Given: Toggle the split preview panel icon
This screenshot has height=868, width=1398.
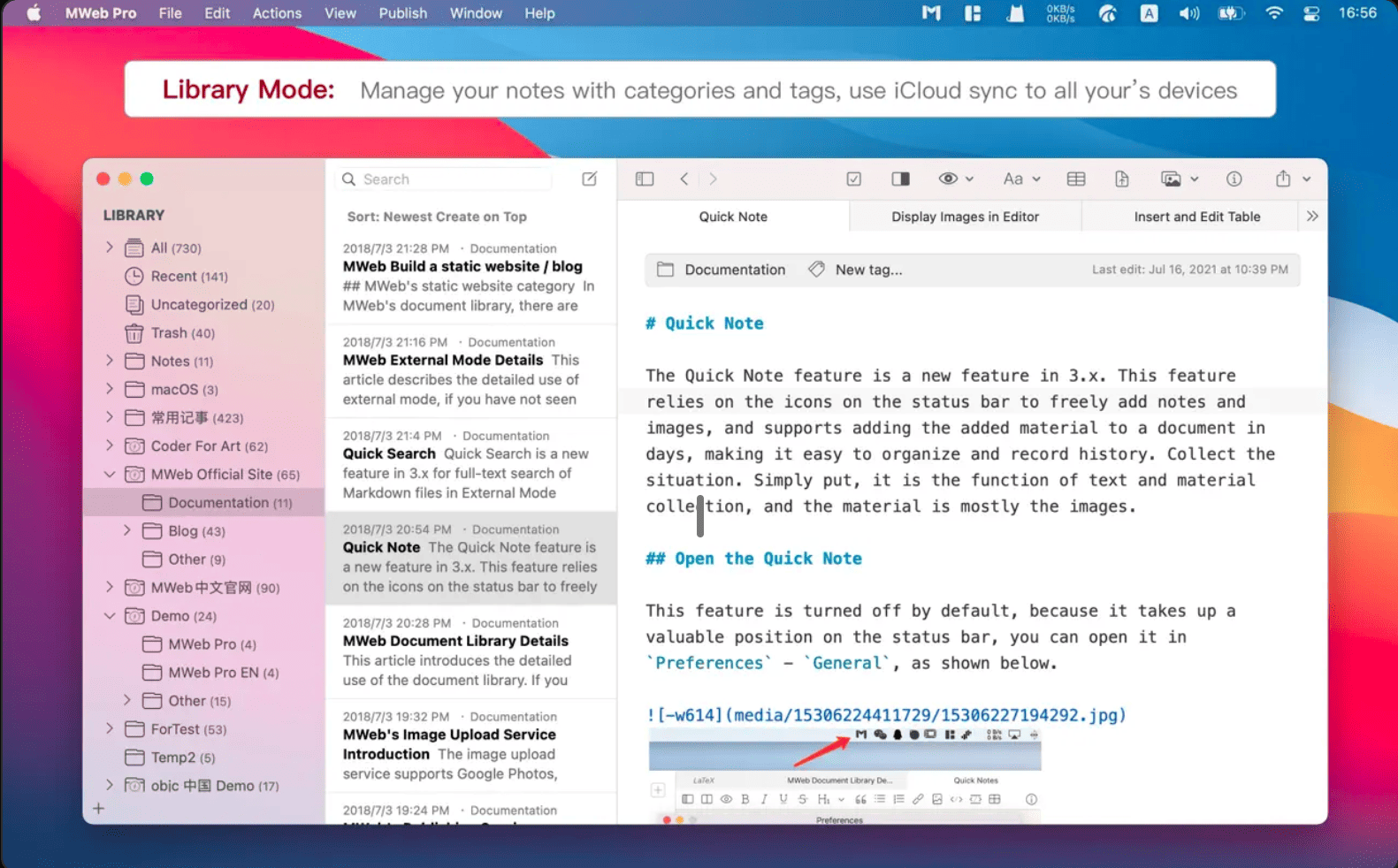Looking at the screenshot, I should [901, 179].
